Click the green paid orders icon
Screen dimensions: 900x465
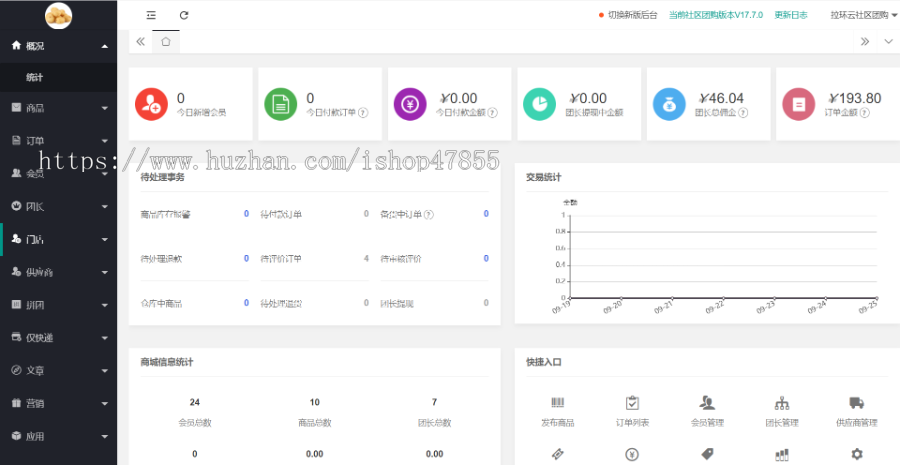[281, 104]
